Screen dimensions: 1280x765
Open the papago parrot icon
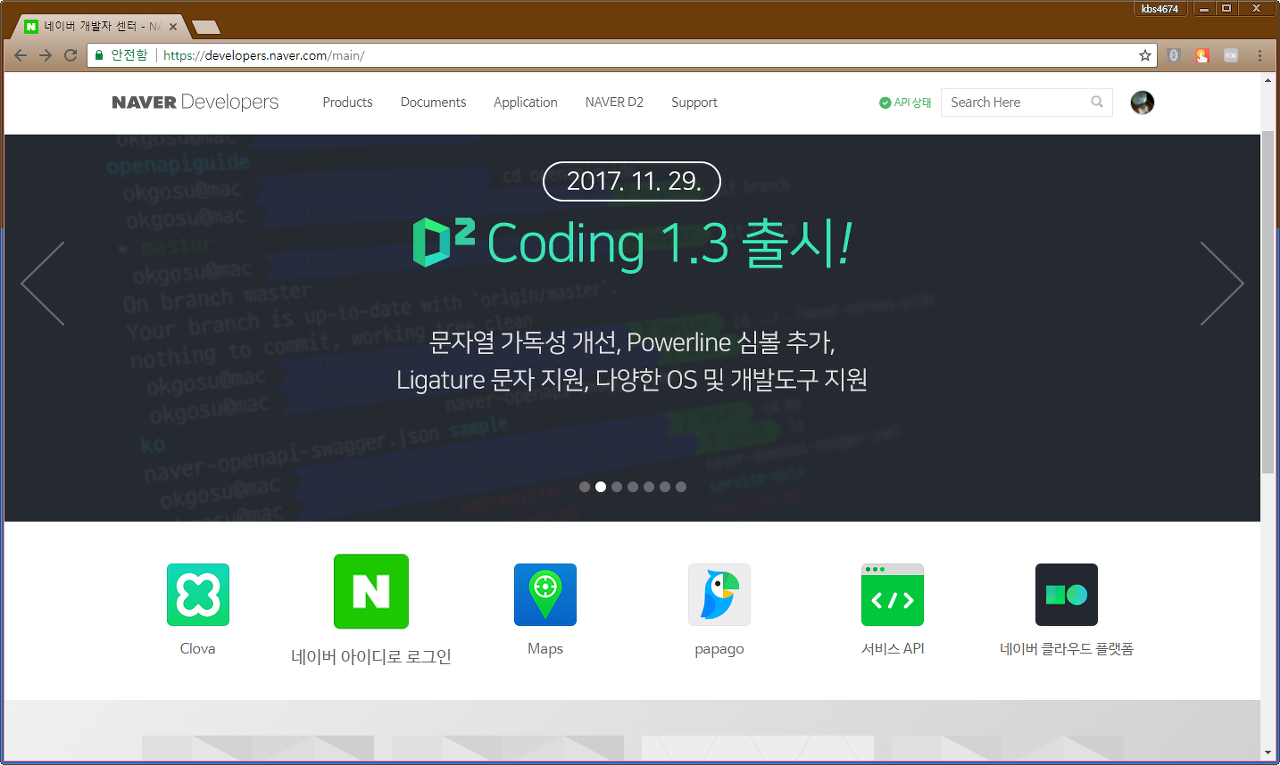[719, 595]
